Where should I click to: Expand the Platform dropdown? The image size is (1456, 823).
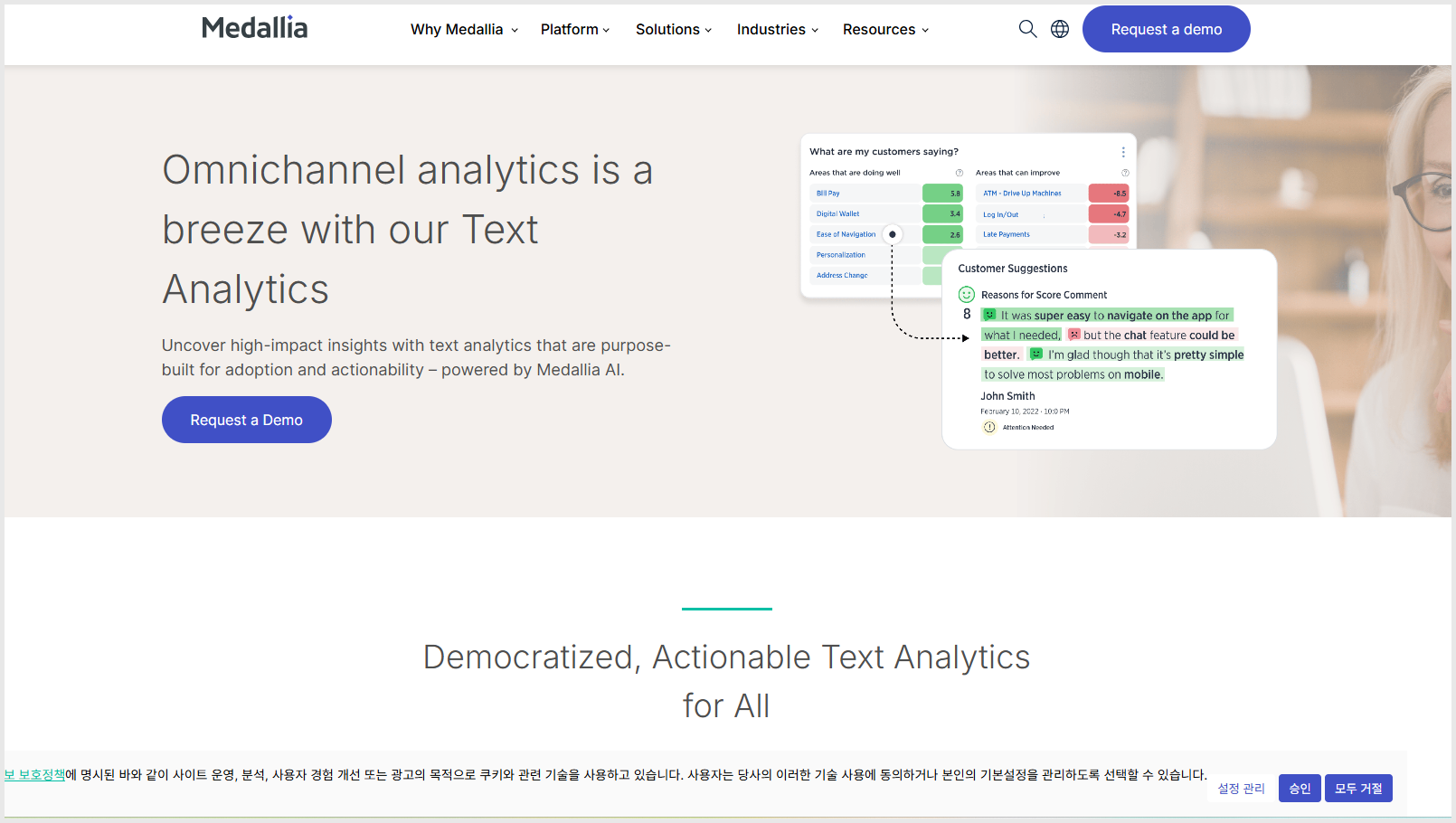[x=575, y=29]
